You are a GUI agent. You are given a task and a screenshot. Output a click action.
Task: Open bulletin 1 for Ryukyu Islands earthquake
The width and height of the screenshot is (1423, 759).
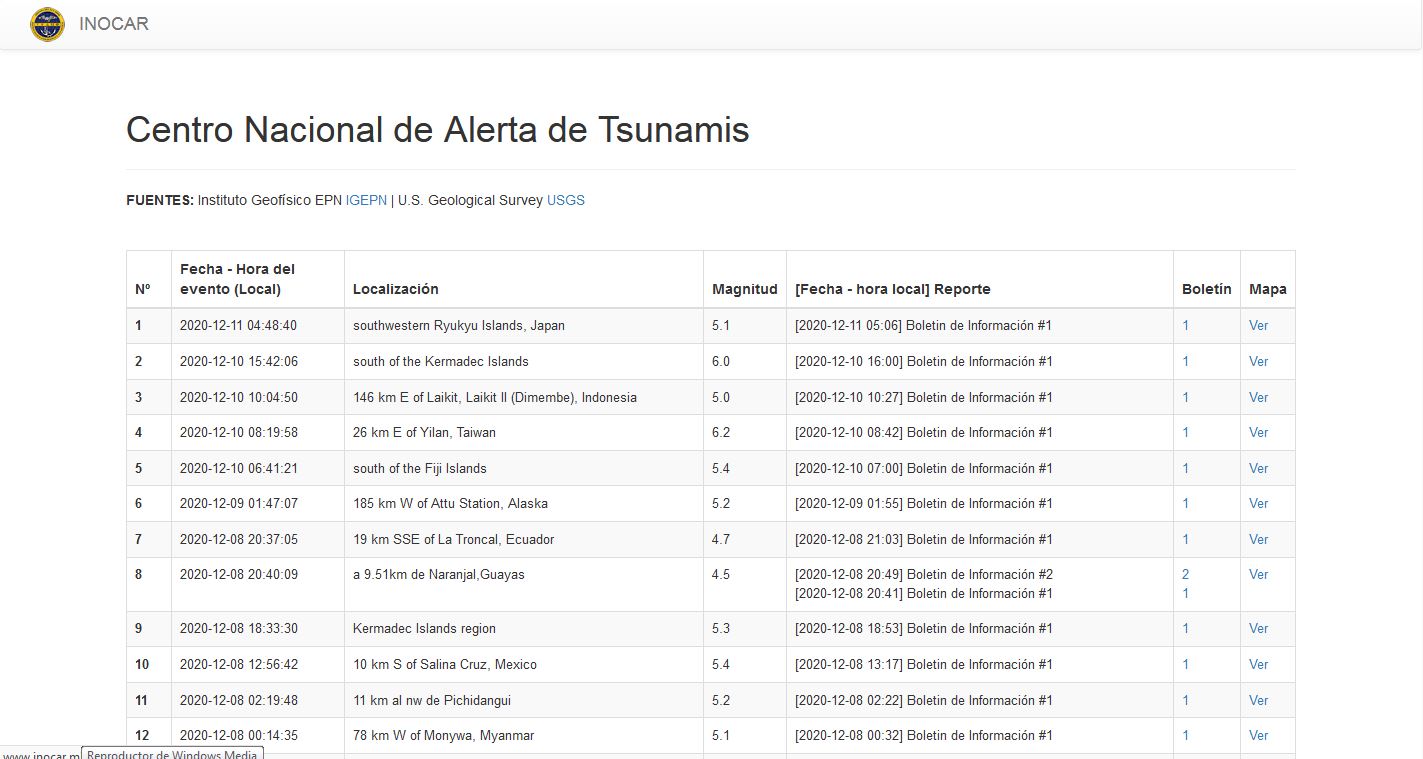point(1186,326)
